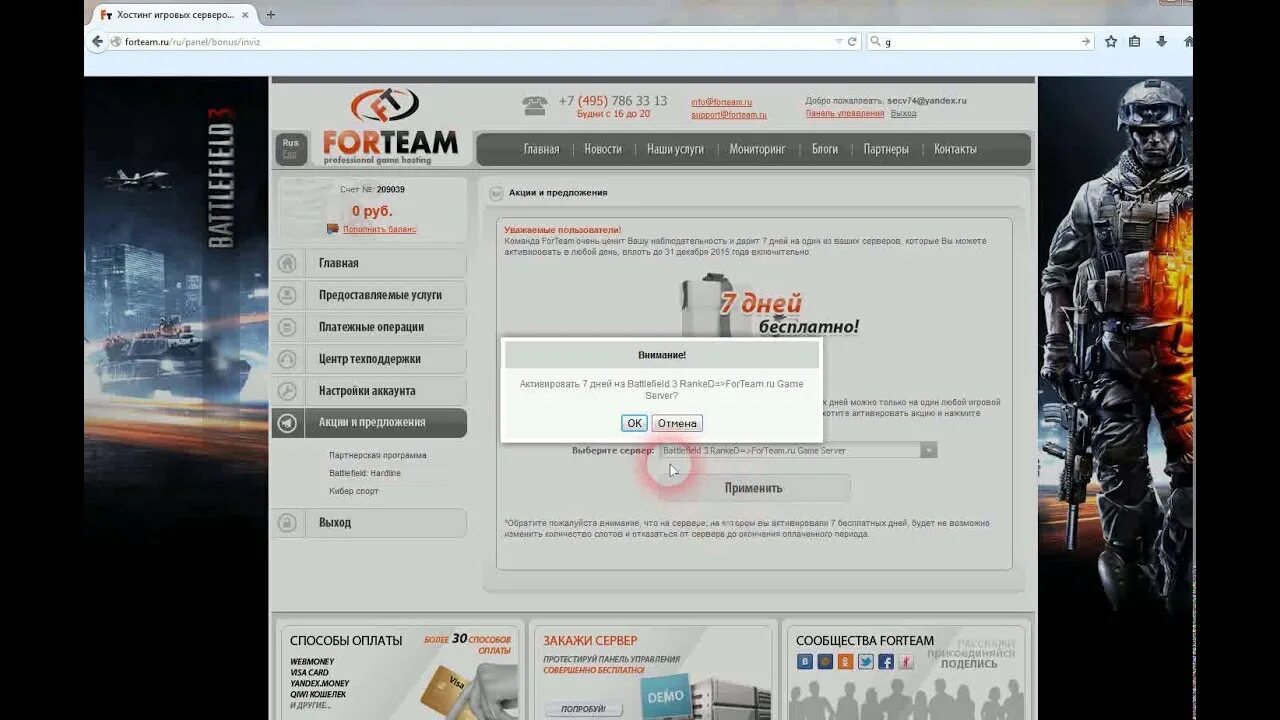
Task: Open the info@forteam.ru email link
Action: pyautogui.click(x=721, y=102)
